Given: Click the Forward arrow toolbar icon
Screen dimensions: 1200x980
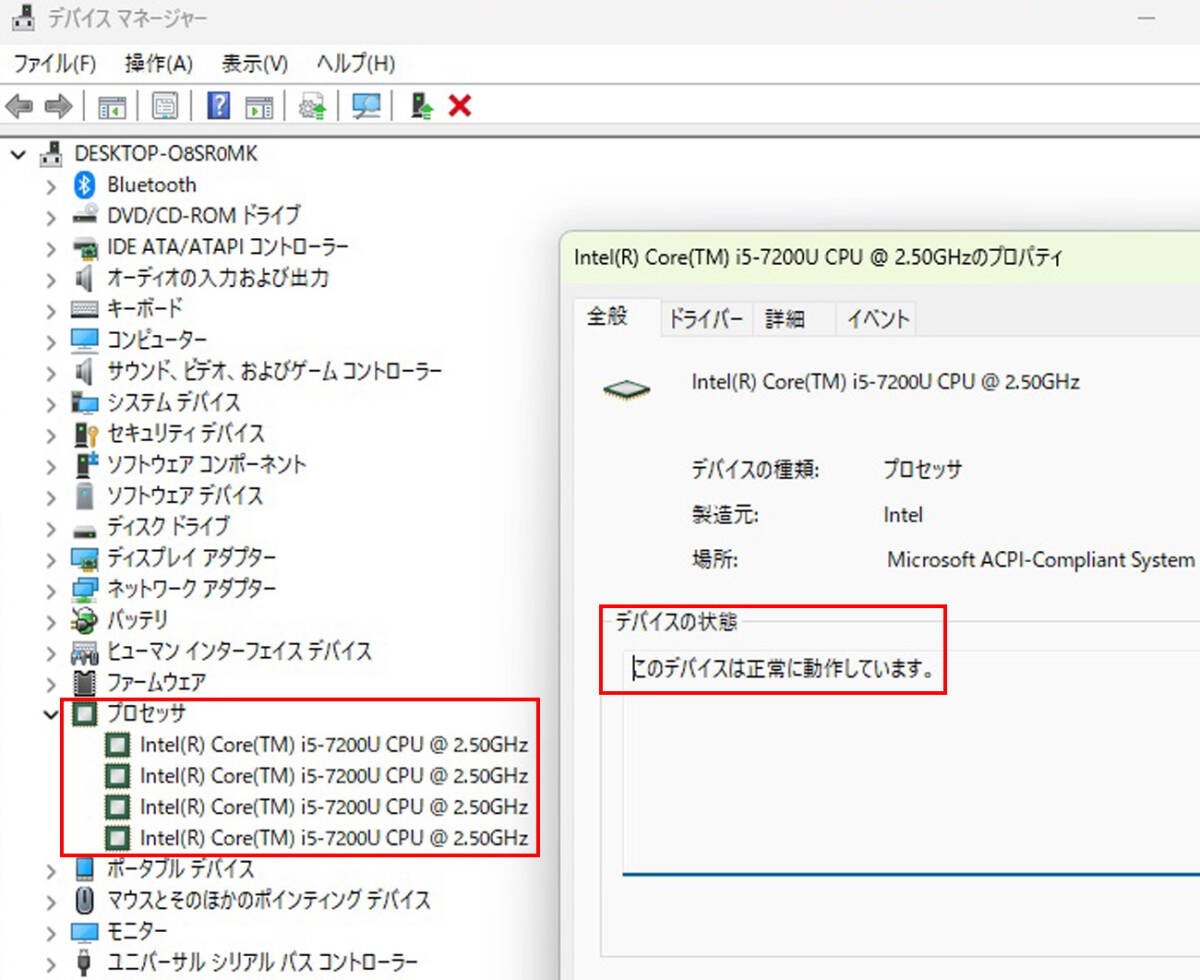Looking at the screenshot, I should click(57, 106).
